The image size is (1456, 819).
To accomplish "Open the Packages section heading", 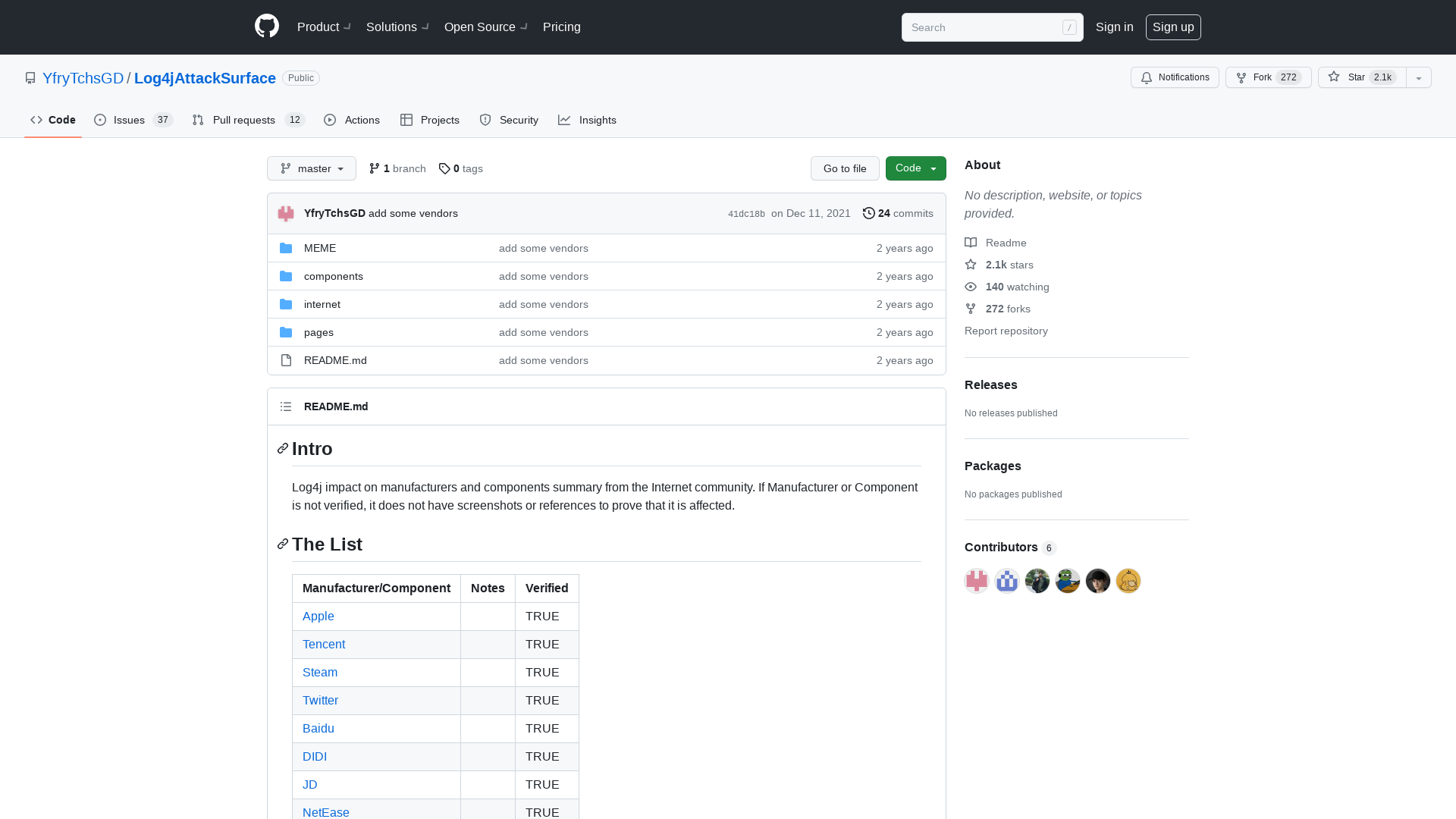I will (x=993, y=466).
